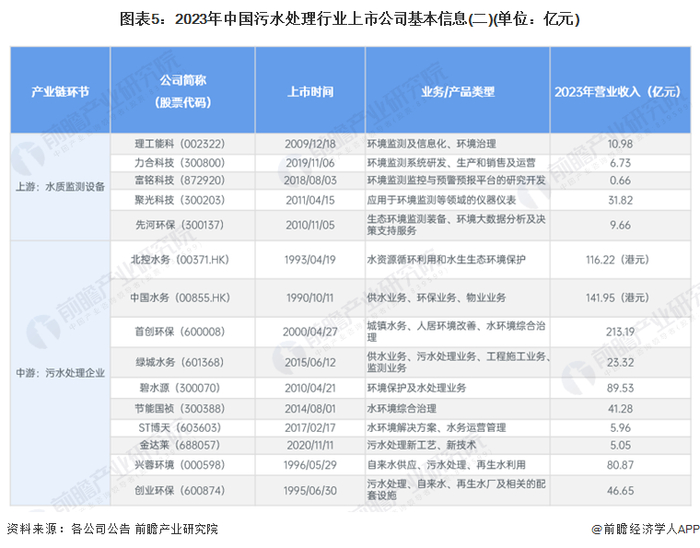This screenshot has height=548, width=700.
Task: Click listing date 1996/05/29
Action: point(310,465)
